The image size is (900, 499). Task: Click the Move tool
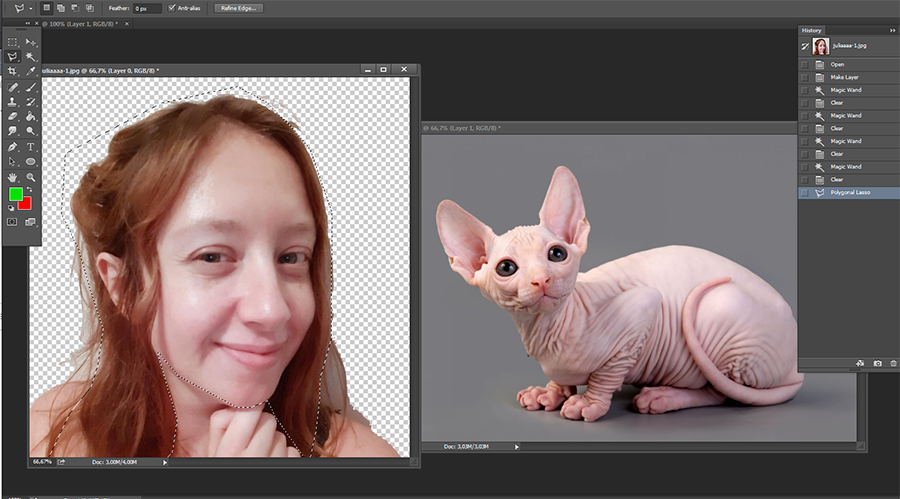point(31,42)
